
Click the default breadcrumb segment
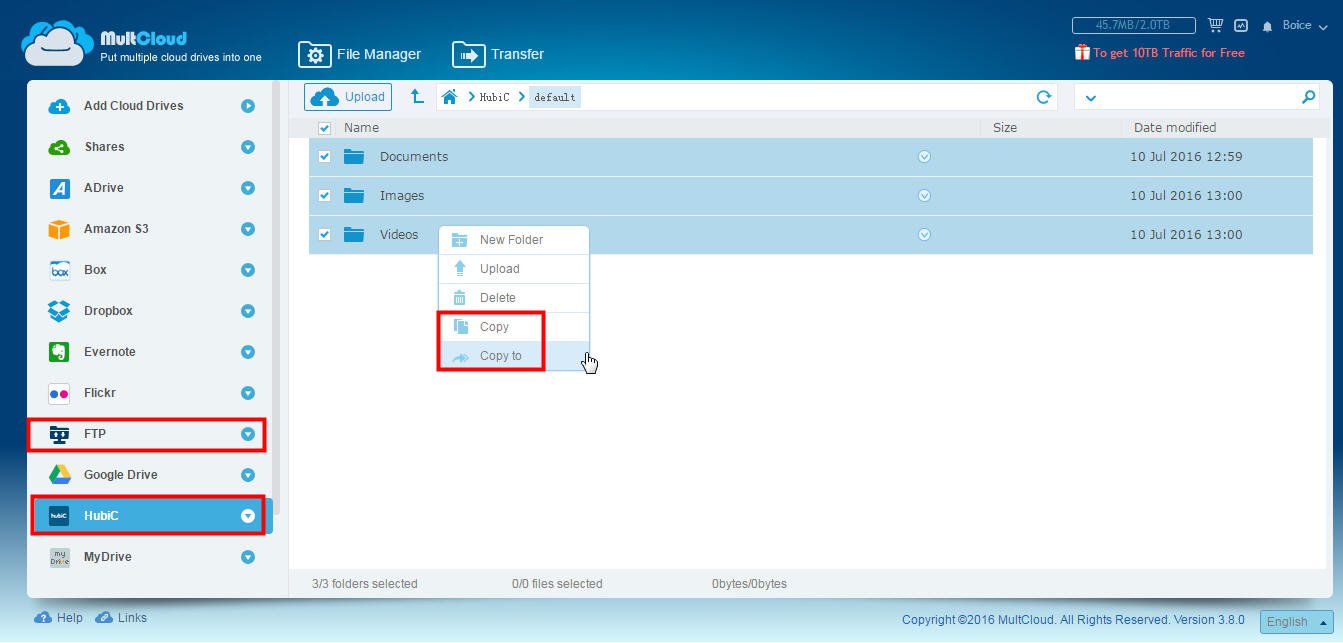click(x=554, y=97)
